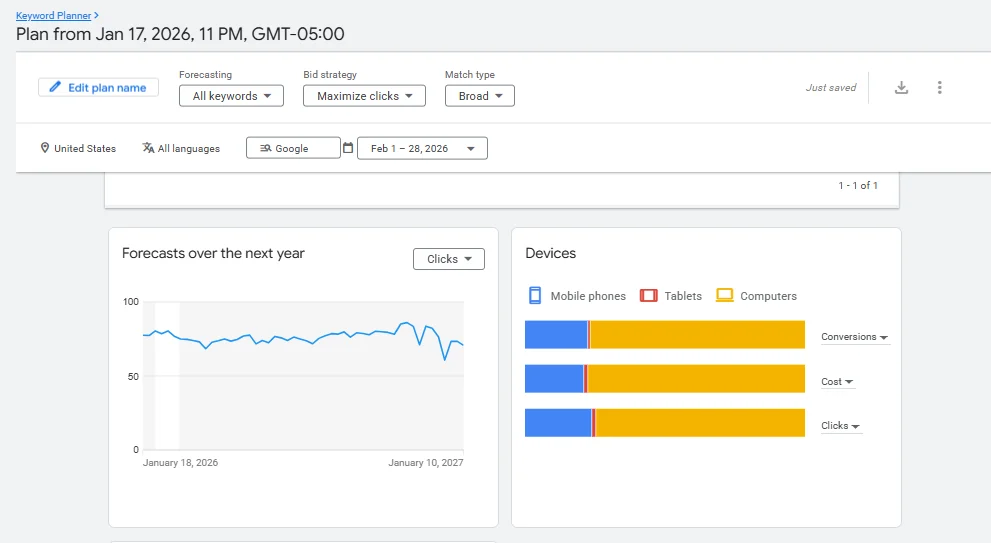This screenshot has width=991, height=543.
Task: Click the Forecasts over the next year heading
Action: coord(213,253)
